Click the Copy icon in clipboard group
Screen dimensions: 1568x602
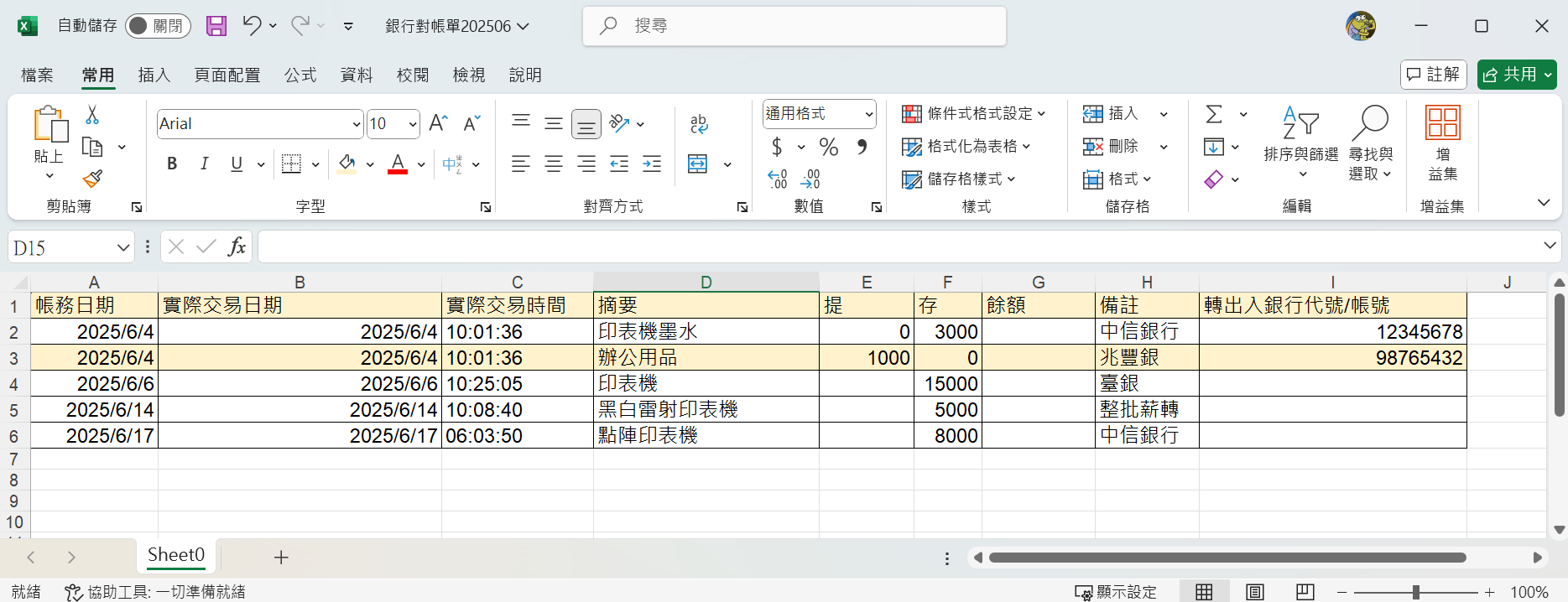point(92,147)
